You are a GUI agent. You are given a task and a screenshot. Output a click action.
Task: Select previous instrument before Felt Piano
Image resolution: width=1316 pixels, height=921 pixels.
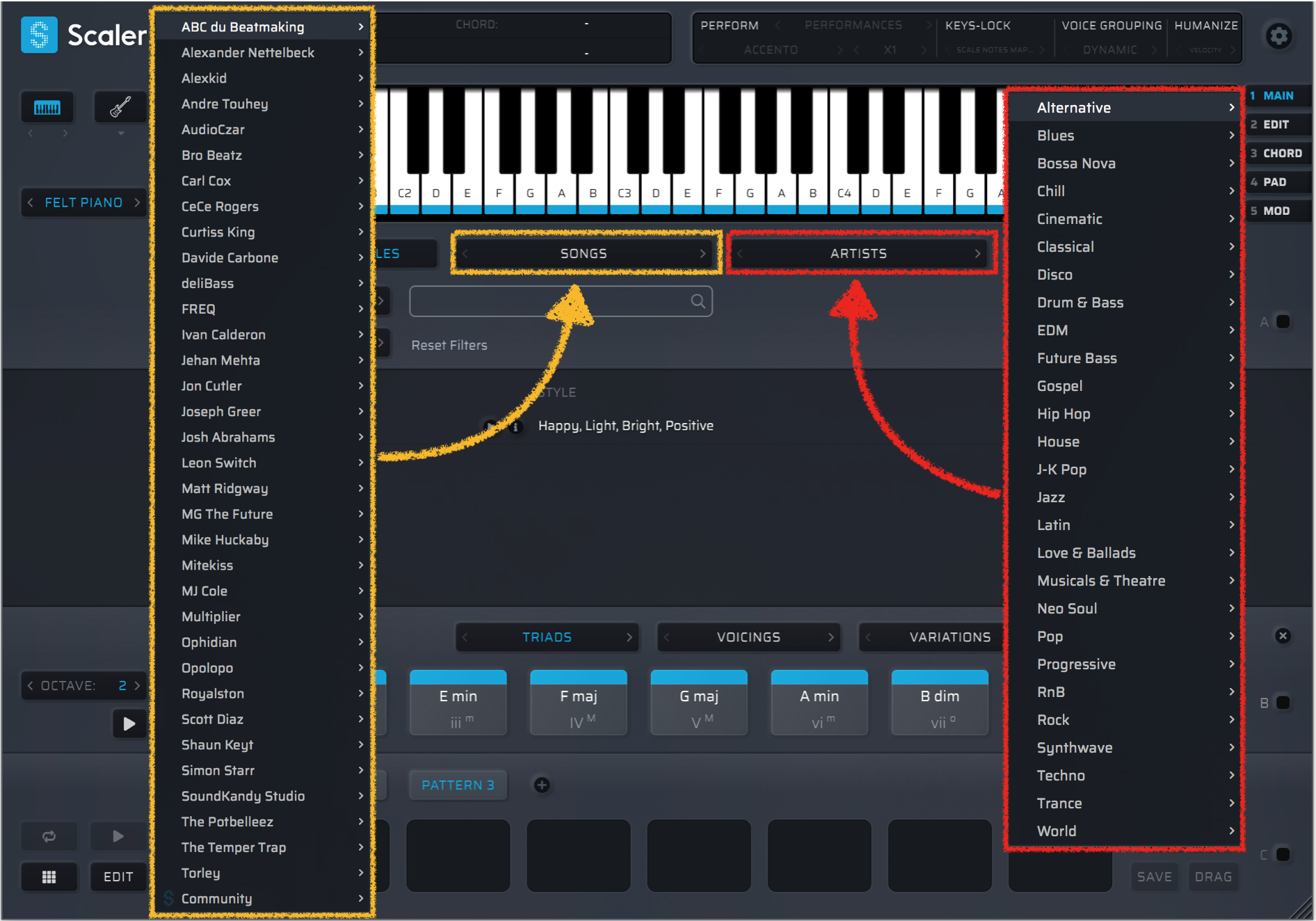pyautogui.click(x=31, y=202)
